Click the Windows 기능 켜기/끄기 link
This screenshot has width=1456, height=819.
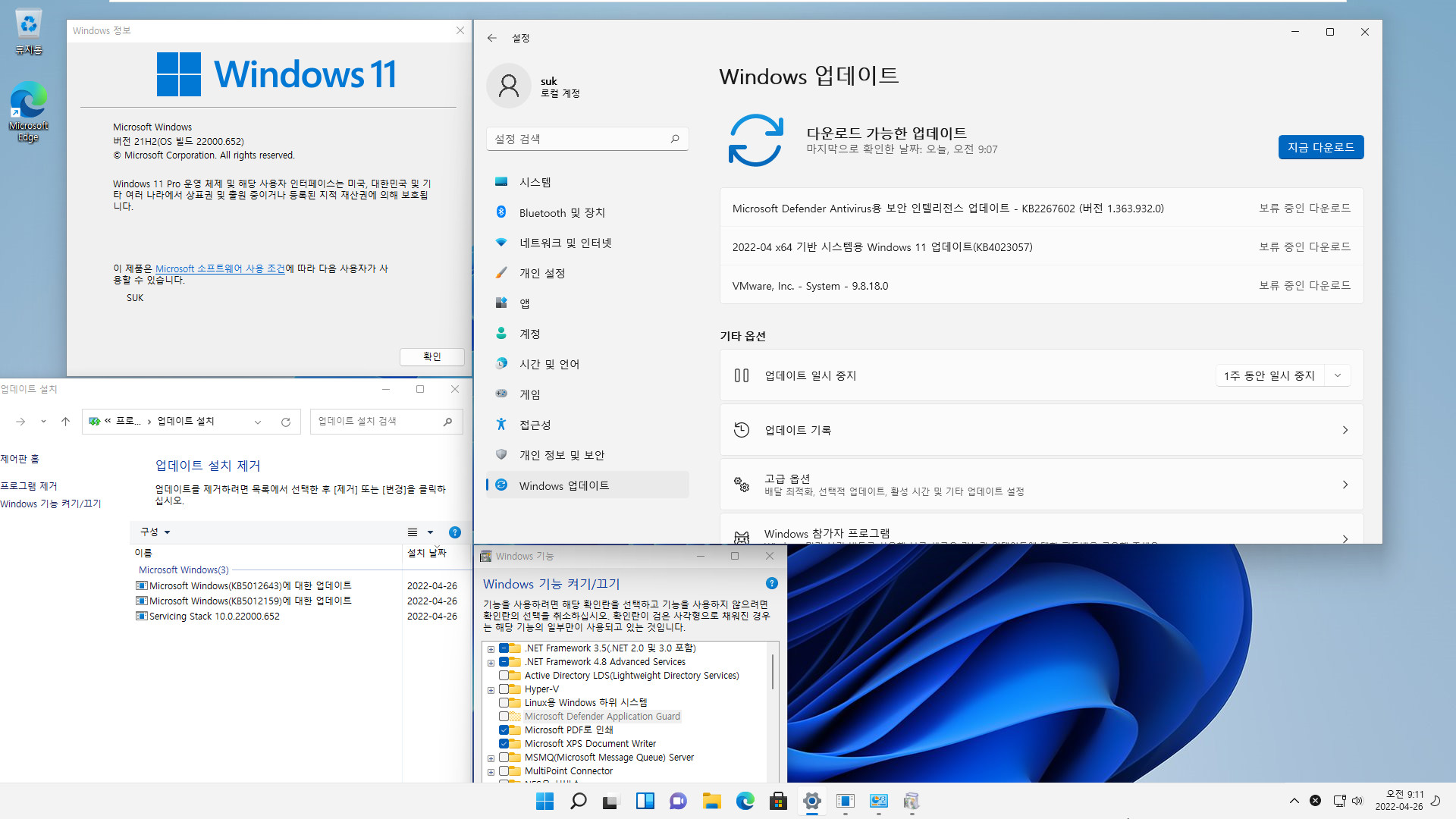point(51,504)
